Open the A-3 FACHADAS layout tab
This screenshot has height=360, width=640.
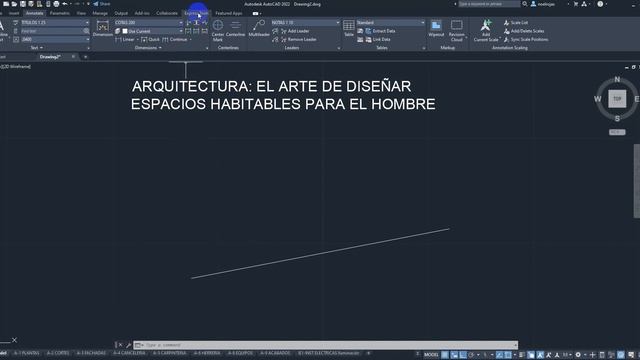pos(91,353)
